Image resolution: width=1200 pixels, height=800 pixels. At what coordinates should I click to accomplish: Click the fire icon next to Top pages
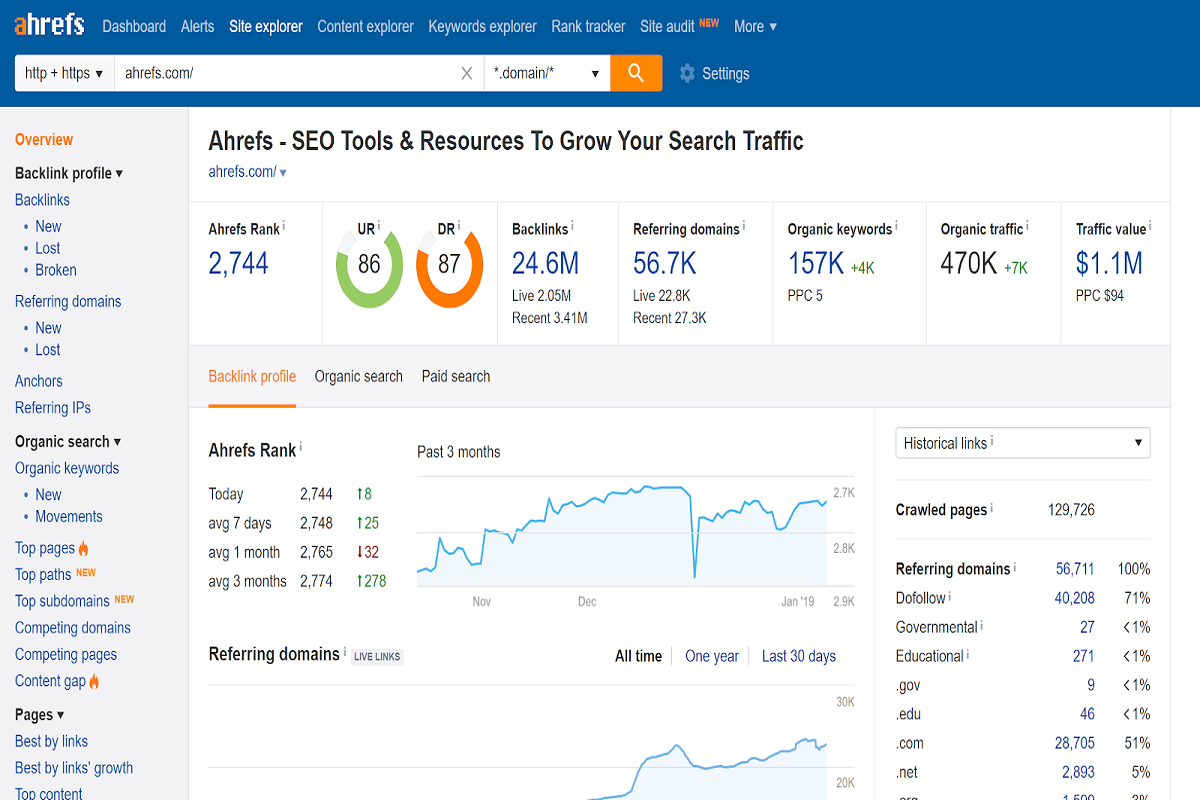pyautogui.click(x=84, y=548)
